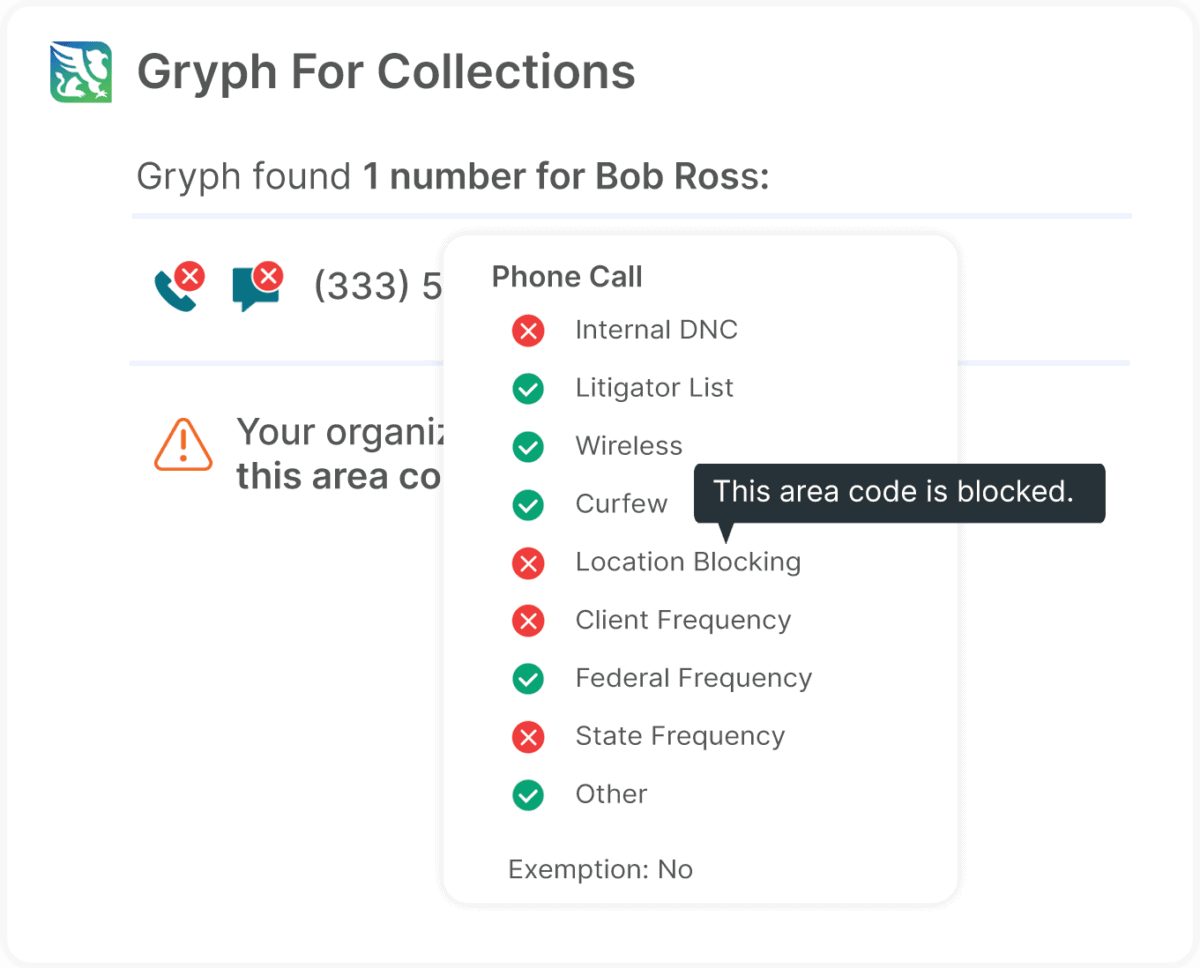The width and height of the screenshot is (1200, 968).
Task: Click the red X beside Internal DNC
Action: (x=528, y=331)
